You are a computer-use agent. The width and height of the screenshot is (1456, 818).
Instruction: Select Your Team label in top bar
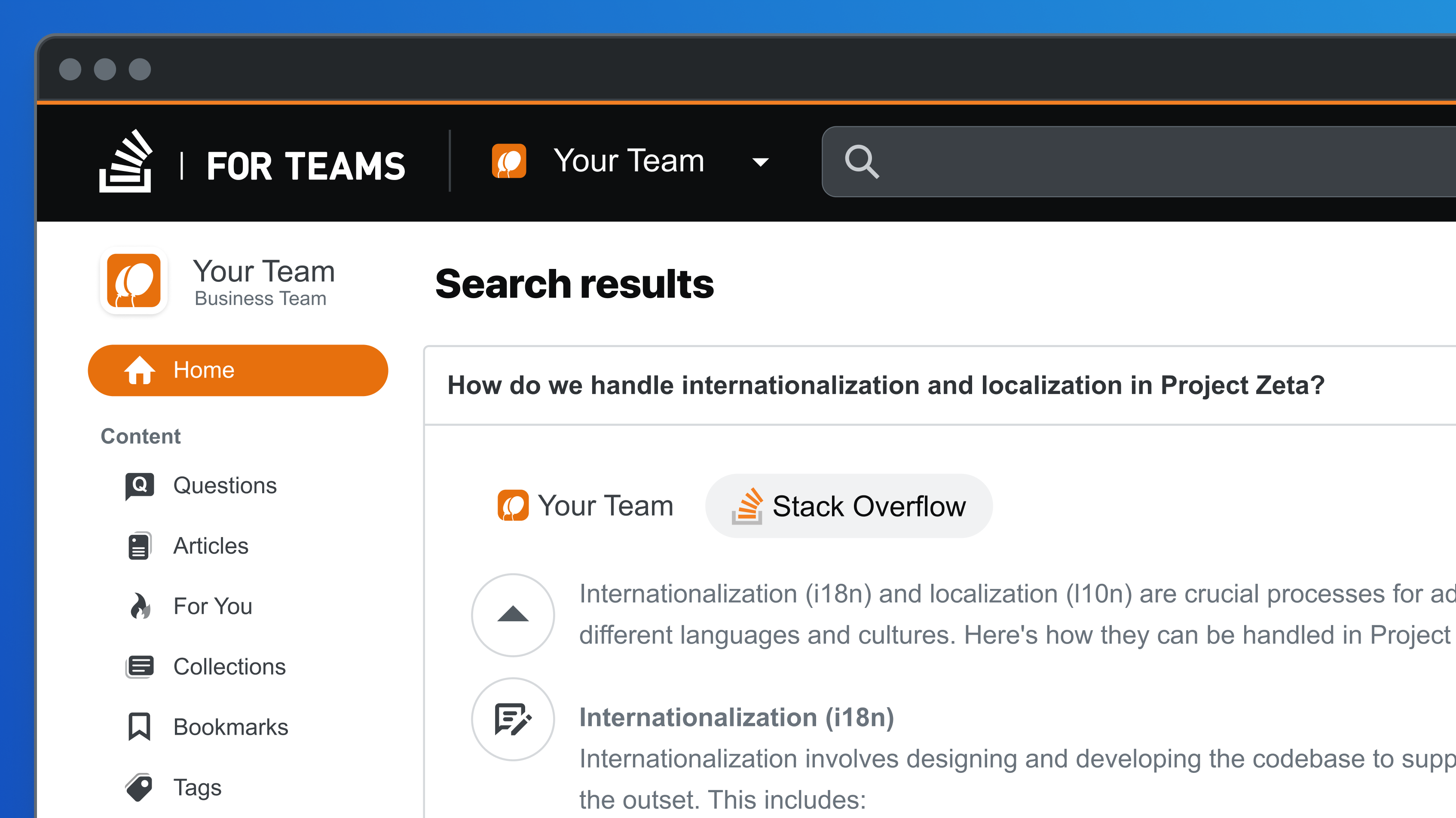(x=629, y=160)
